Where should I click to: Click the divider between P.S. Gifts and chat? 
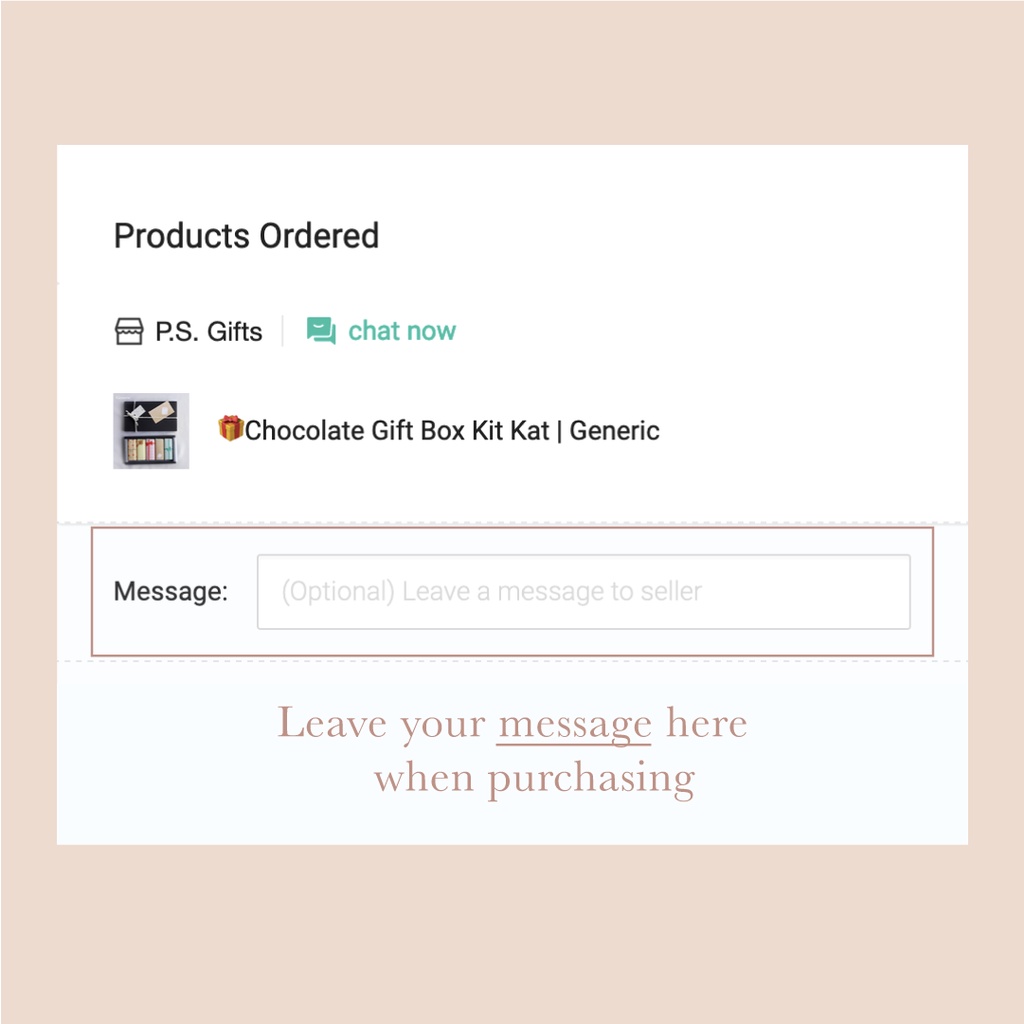coord(283,331)
